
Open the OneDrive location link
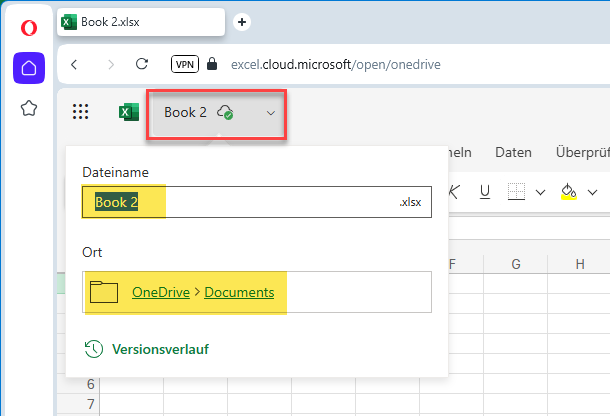(161, 292)
